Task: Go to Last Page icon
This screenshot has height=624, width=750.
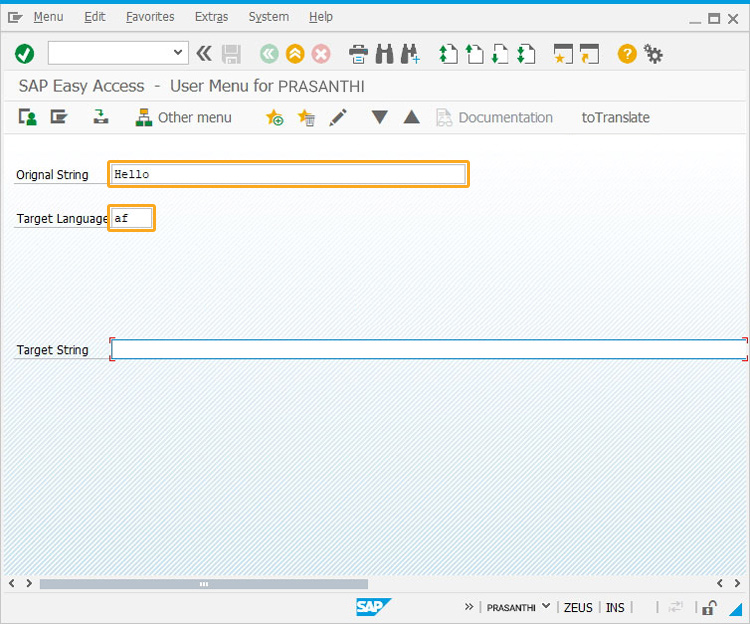Action: pyautogui.click(x=526, y=54)
